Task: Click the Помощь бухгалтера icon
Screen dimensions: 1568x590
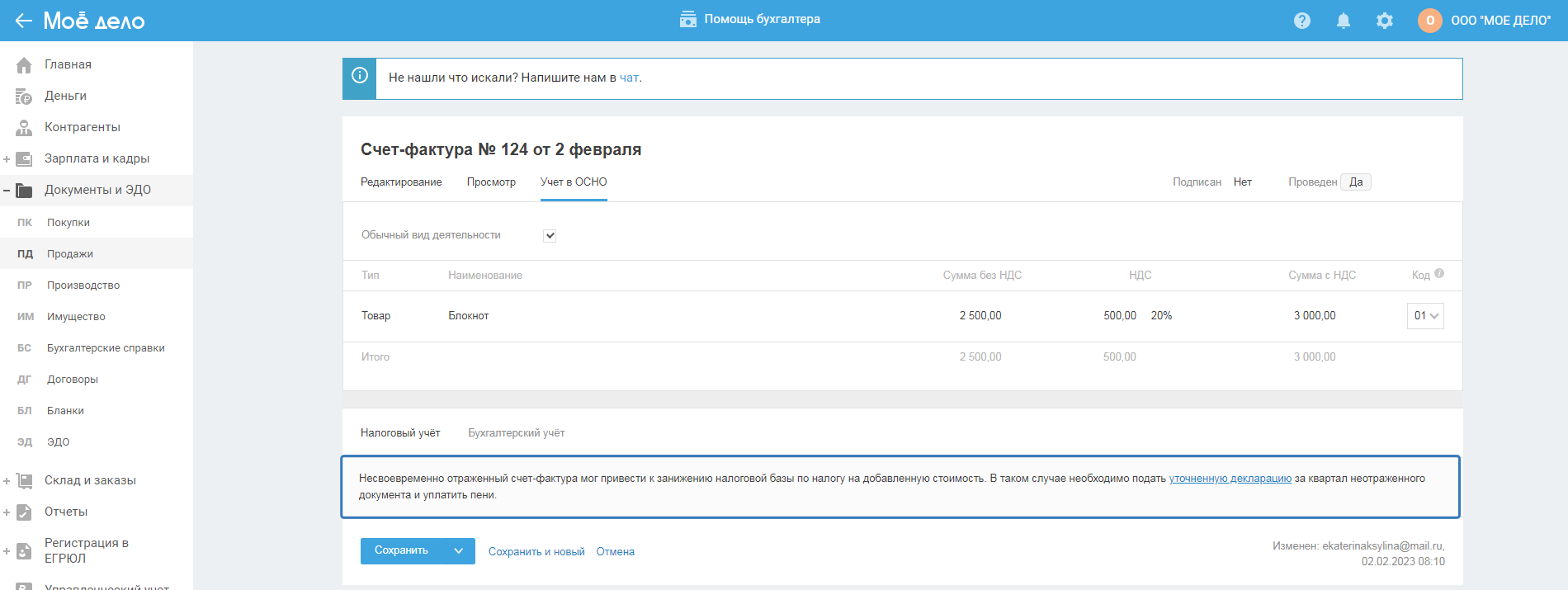Action: 687,19
